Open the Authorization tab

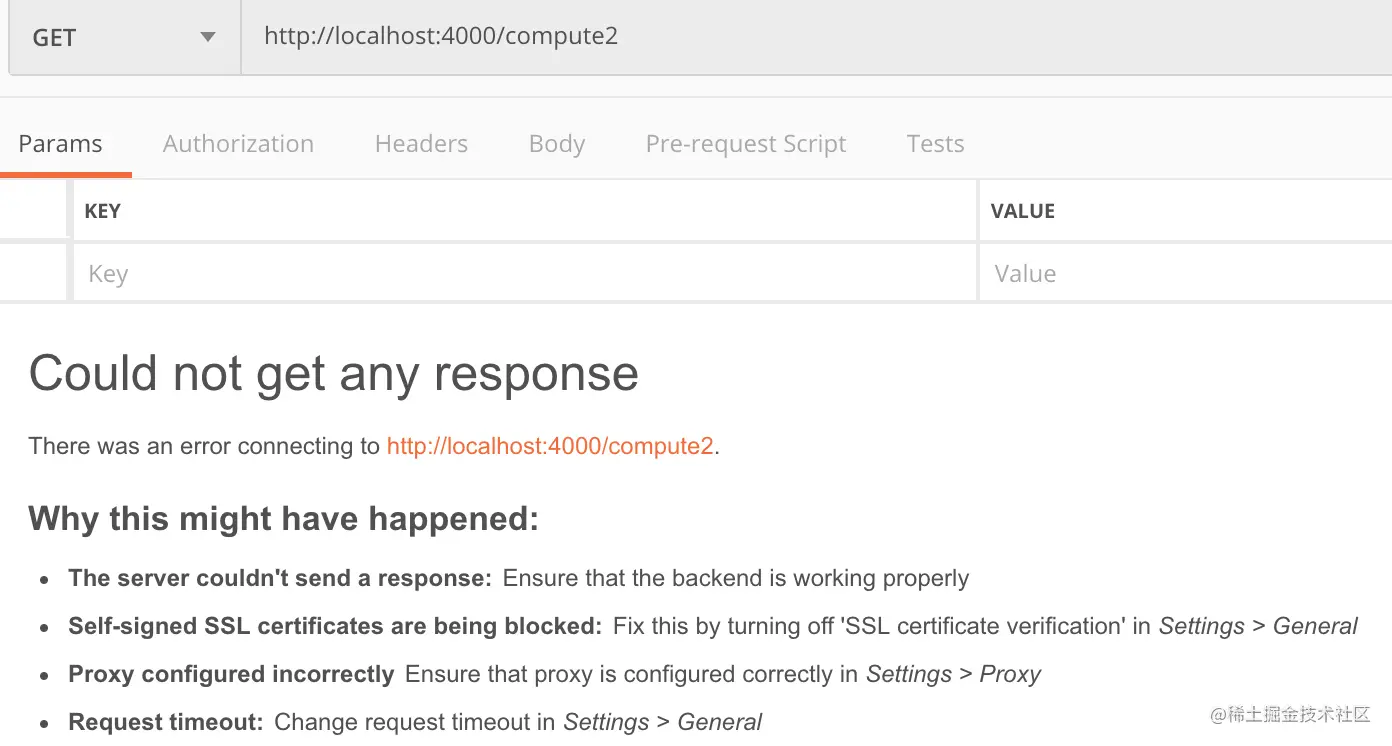pyautogui.click(x=238, y=144)
